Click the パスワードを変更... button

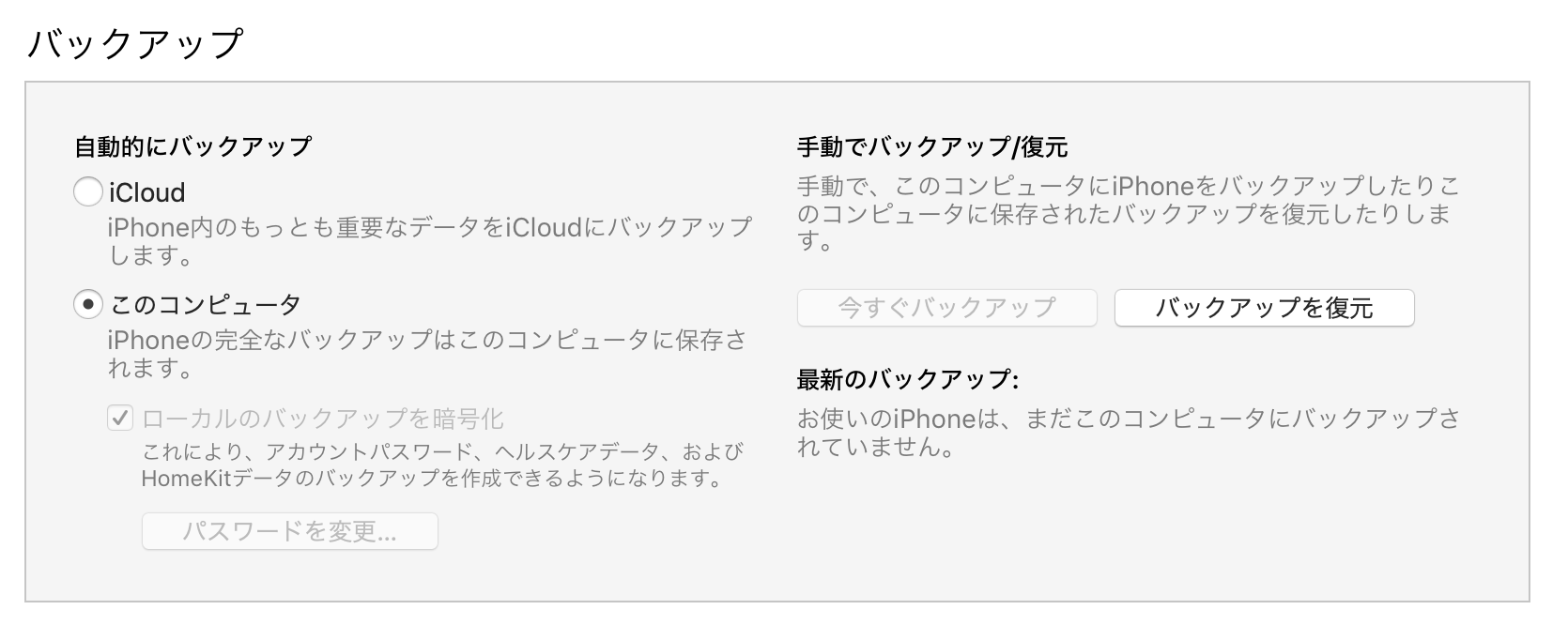coord(289,532)
